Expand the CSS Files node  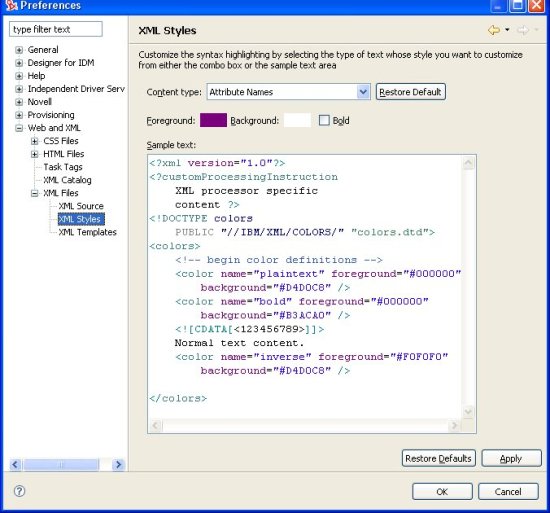pyautogui.click(x=34, y=141)
